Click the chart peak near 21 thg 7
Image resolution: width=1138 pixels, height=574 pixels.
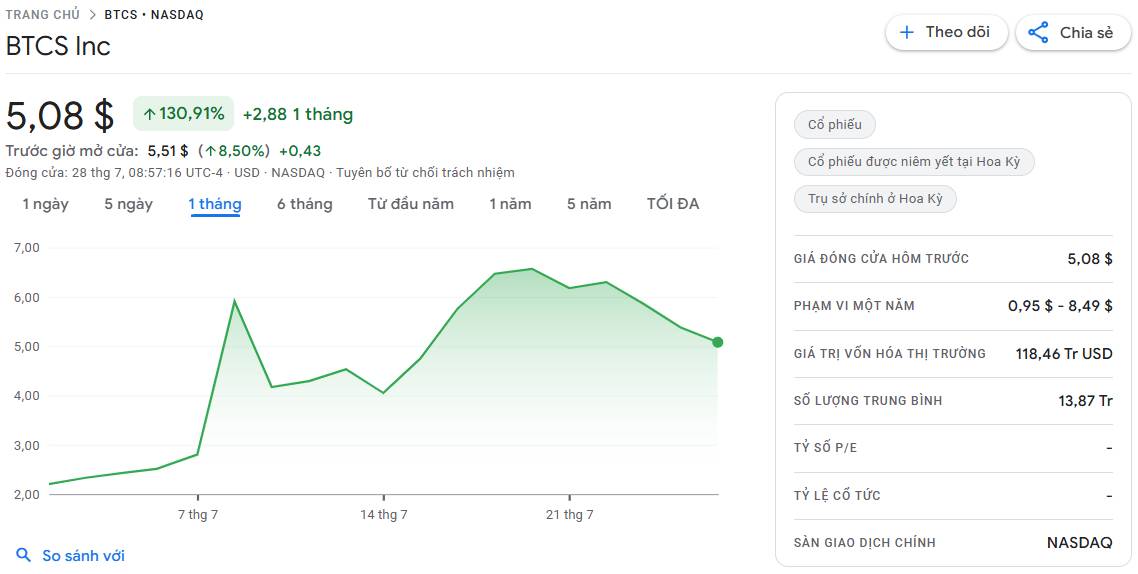point(531,268)
